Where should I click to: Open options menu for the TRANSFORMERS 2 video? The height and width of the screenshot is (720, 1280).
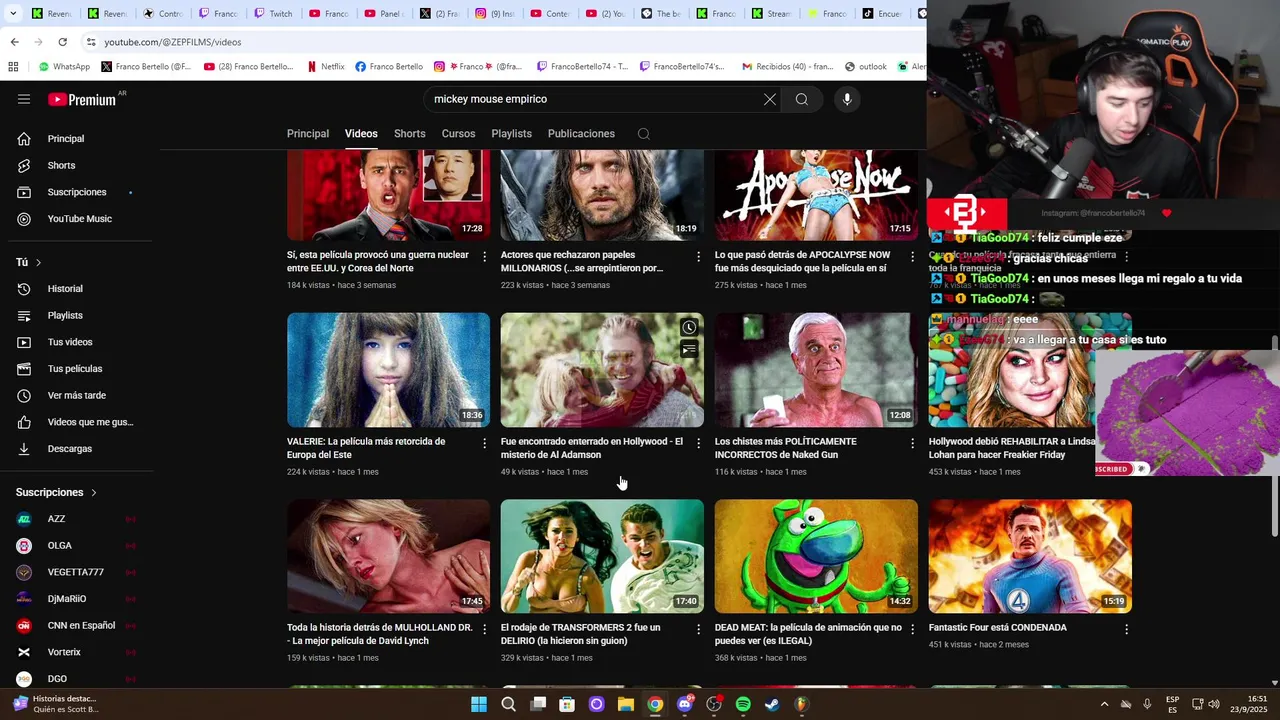click(699, 629)
